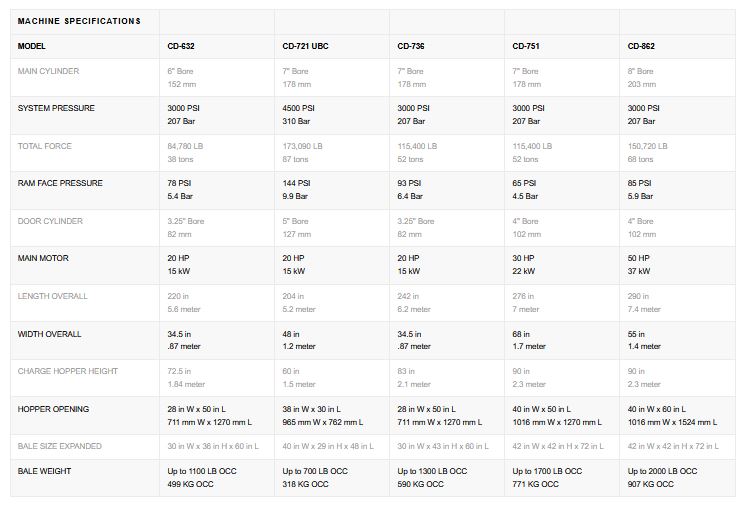Select the Width Overall row label
This screenshot has height=527, width=748.
pos(49,333)
